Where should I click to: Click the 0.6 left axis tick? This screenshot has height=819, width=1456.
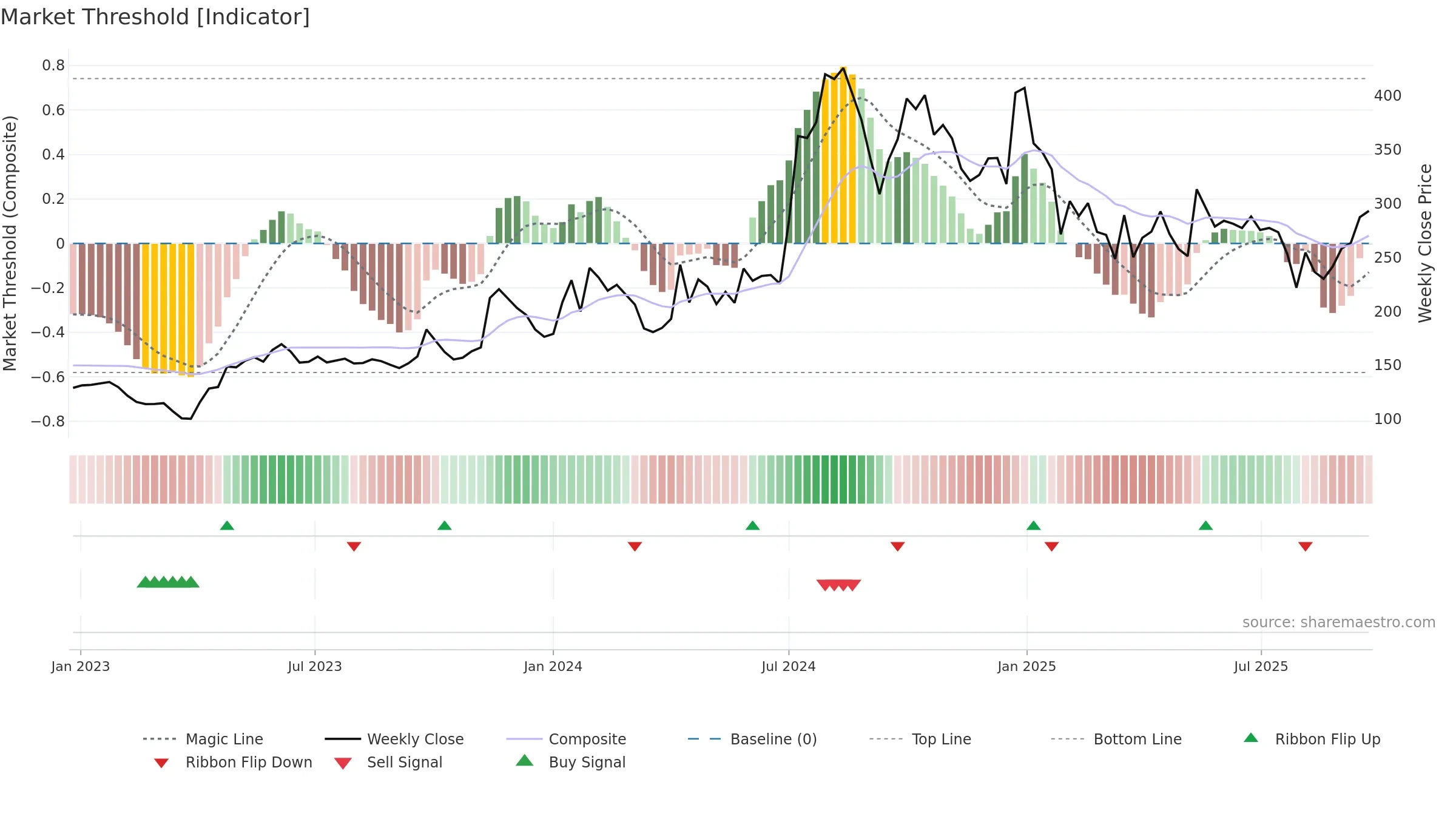(53, 110)
